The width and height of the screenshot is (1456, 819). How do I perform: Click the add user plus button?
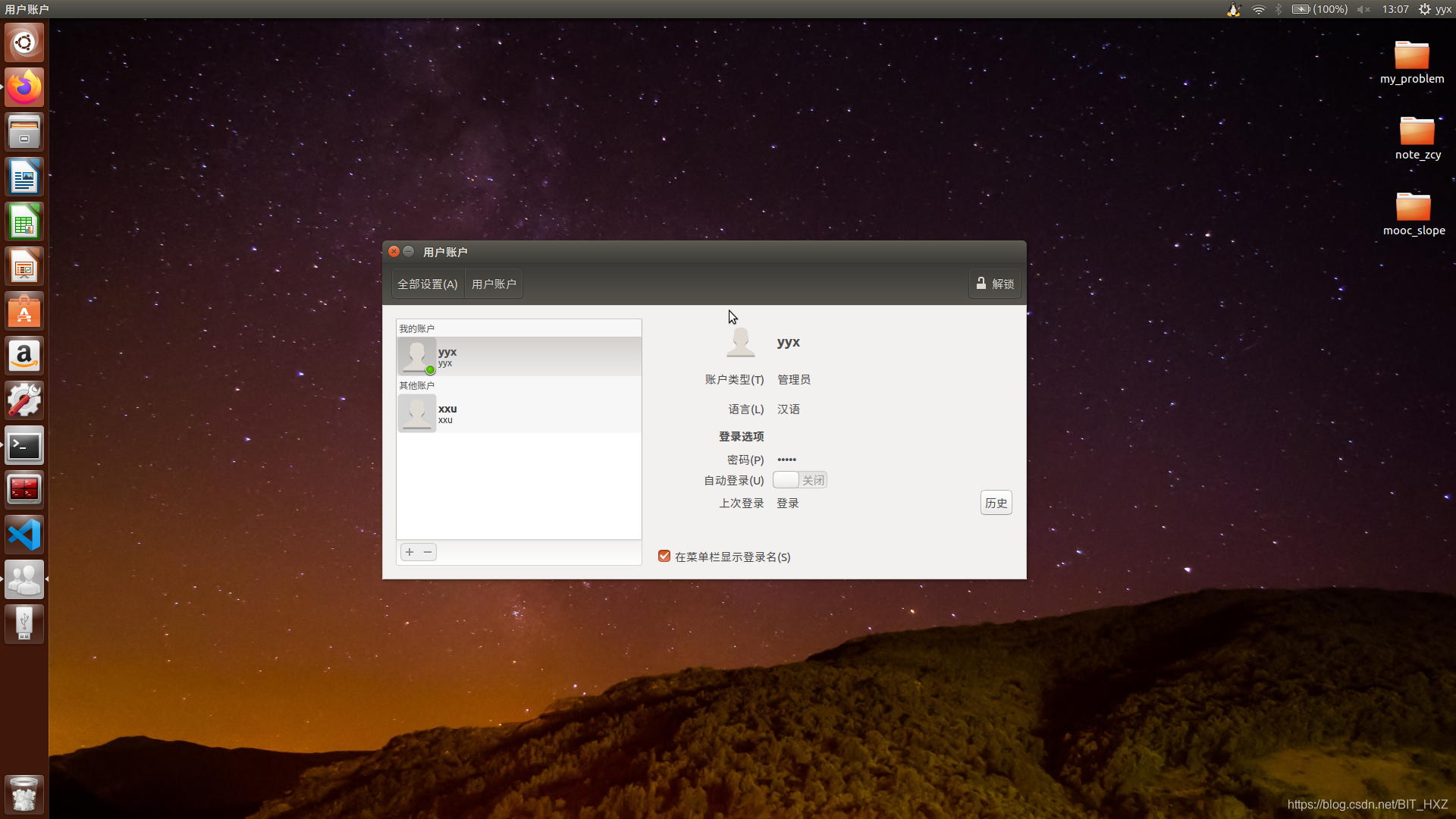409,552
